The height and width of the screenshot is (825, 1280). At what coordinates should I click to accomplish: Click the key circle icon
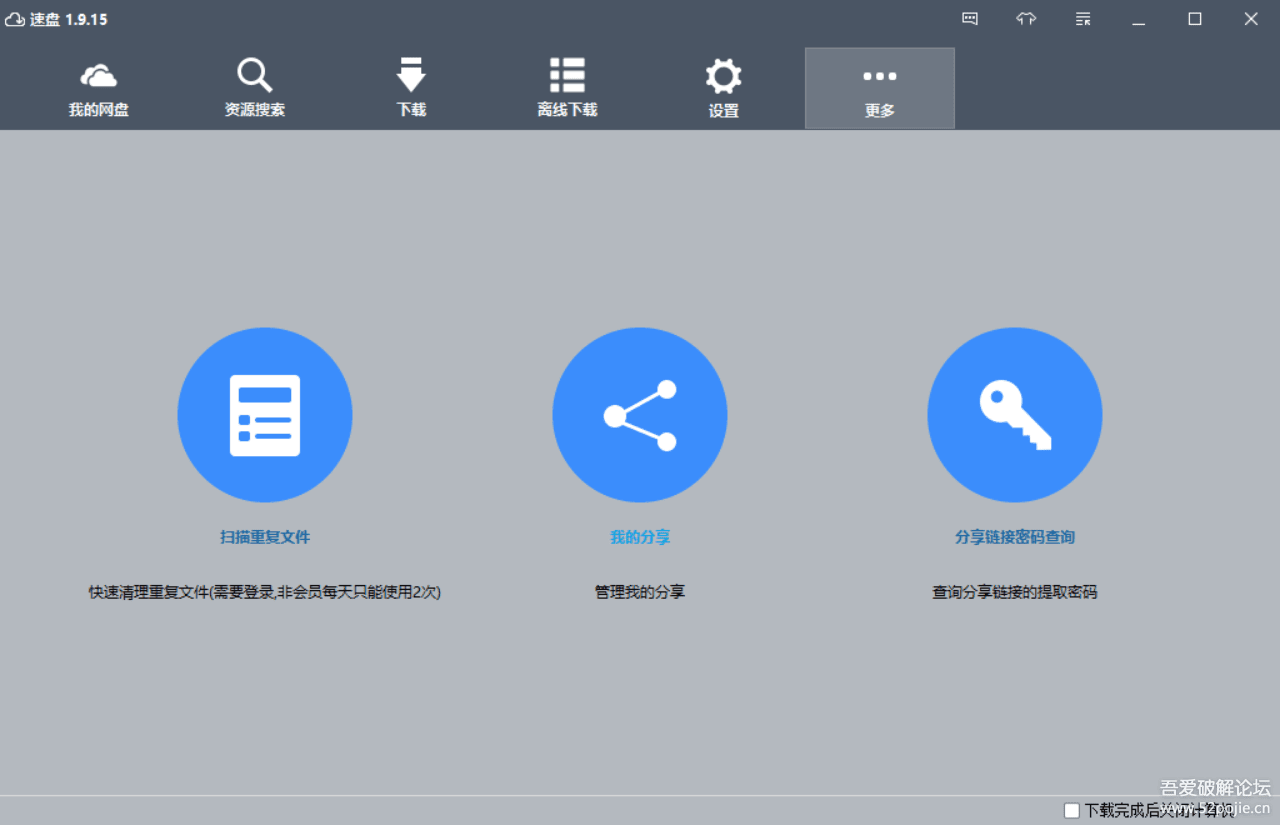[1015, 415]
